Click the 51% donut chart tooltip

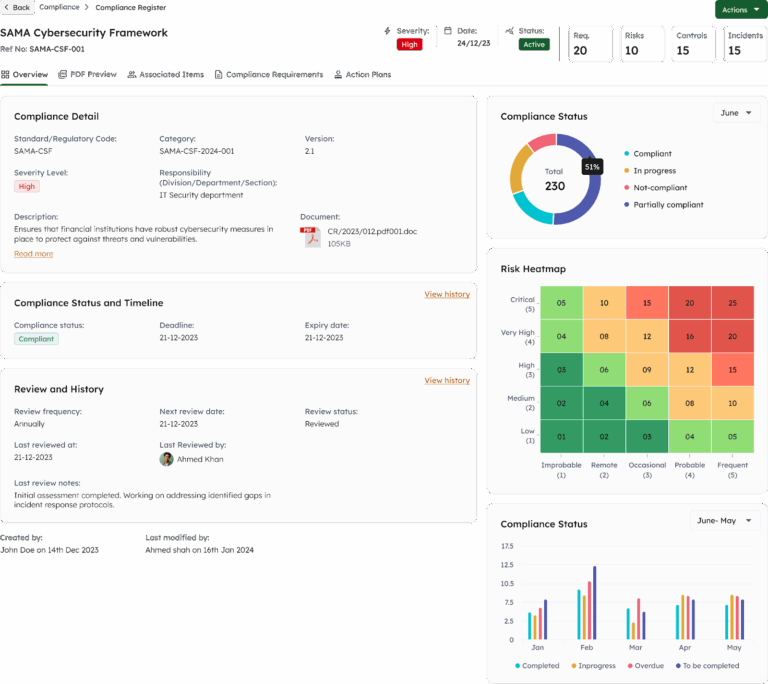592,167
